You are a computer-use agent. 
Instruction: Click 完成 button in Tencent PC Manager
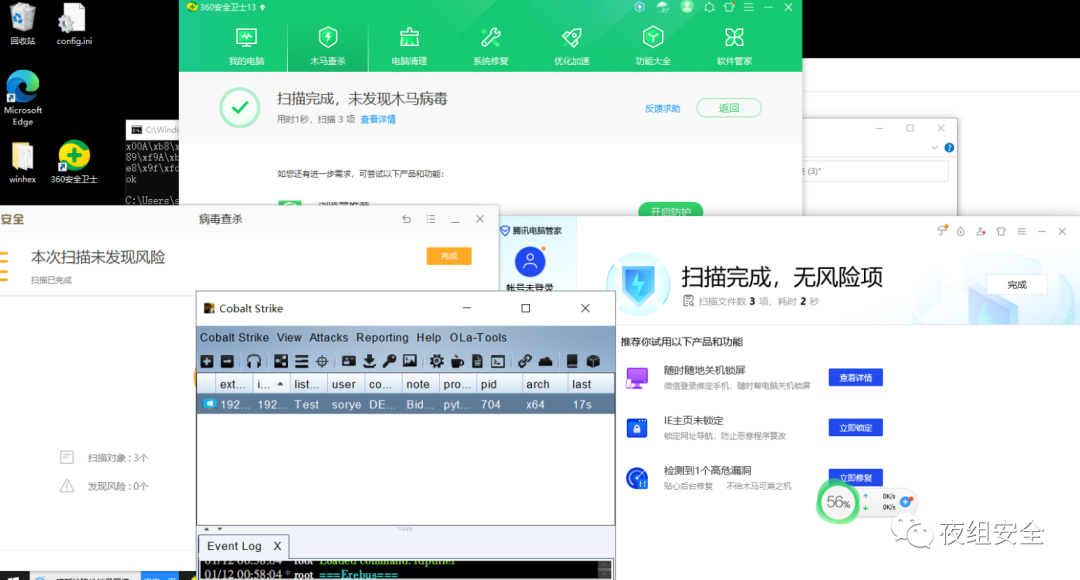[1017, 284]
